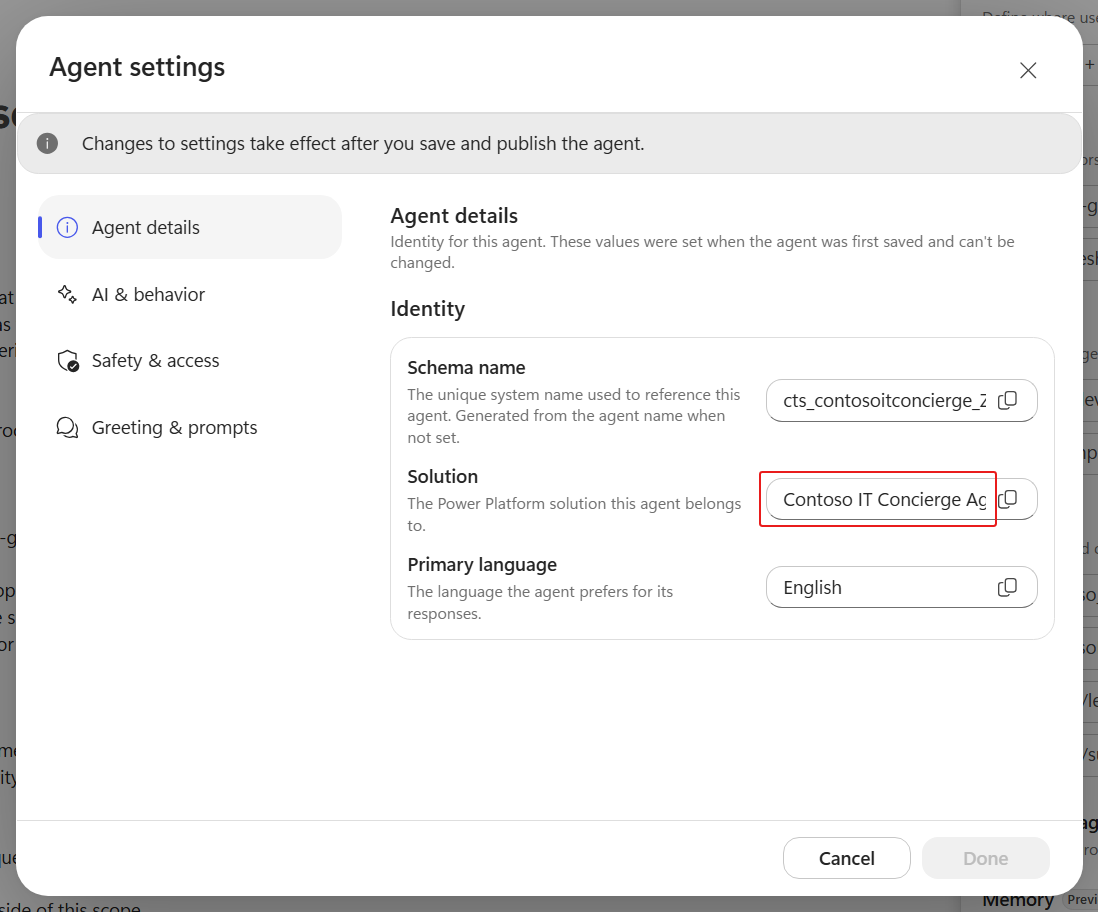Click the info icon in settings banner

pos(47,144)
